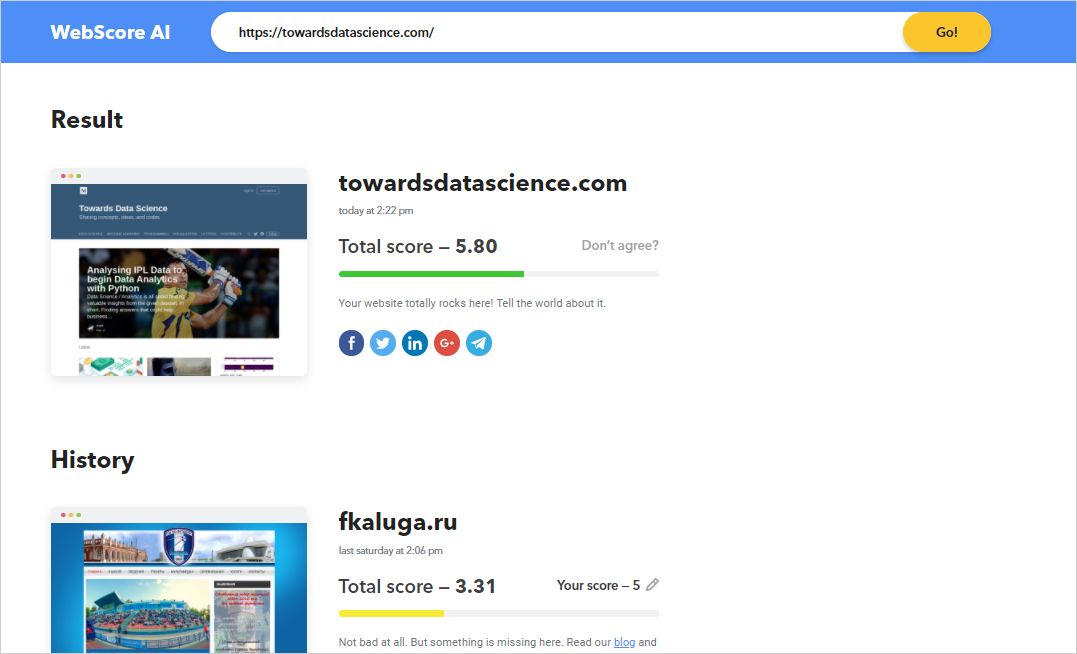This screenshot has width=1077, height=654.
Task: Click the Your score – 5 label
Action: coord(598,585)
